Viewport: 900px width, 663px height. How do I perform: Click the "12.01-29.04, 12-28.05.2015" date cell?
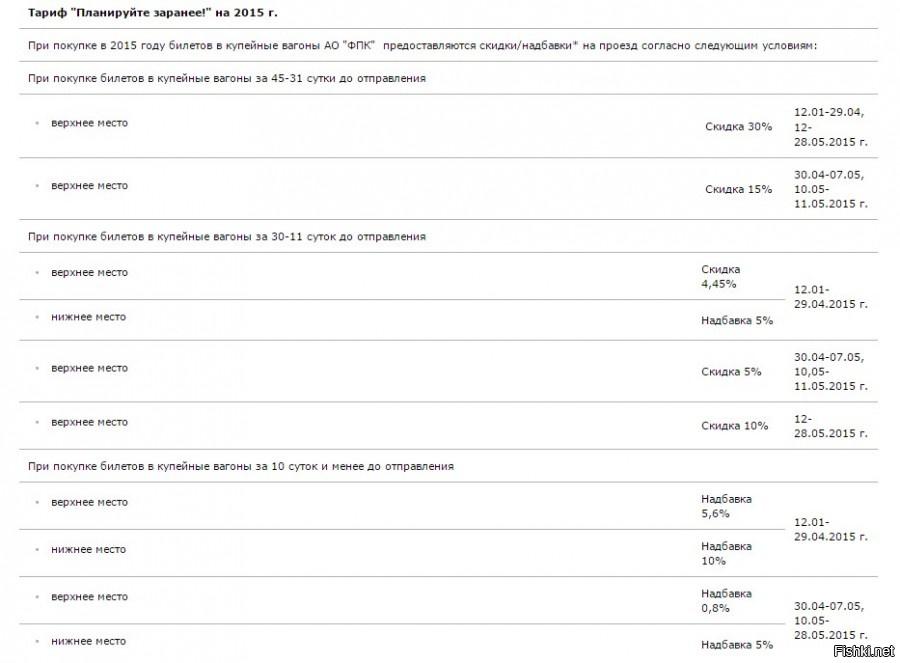click(x=831, y=127)
